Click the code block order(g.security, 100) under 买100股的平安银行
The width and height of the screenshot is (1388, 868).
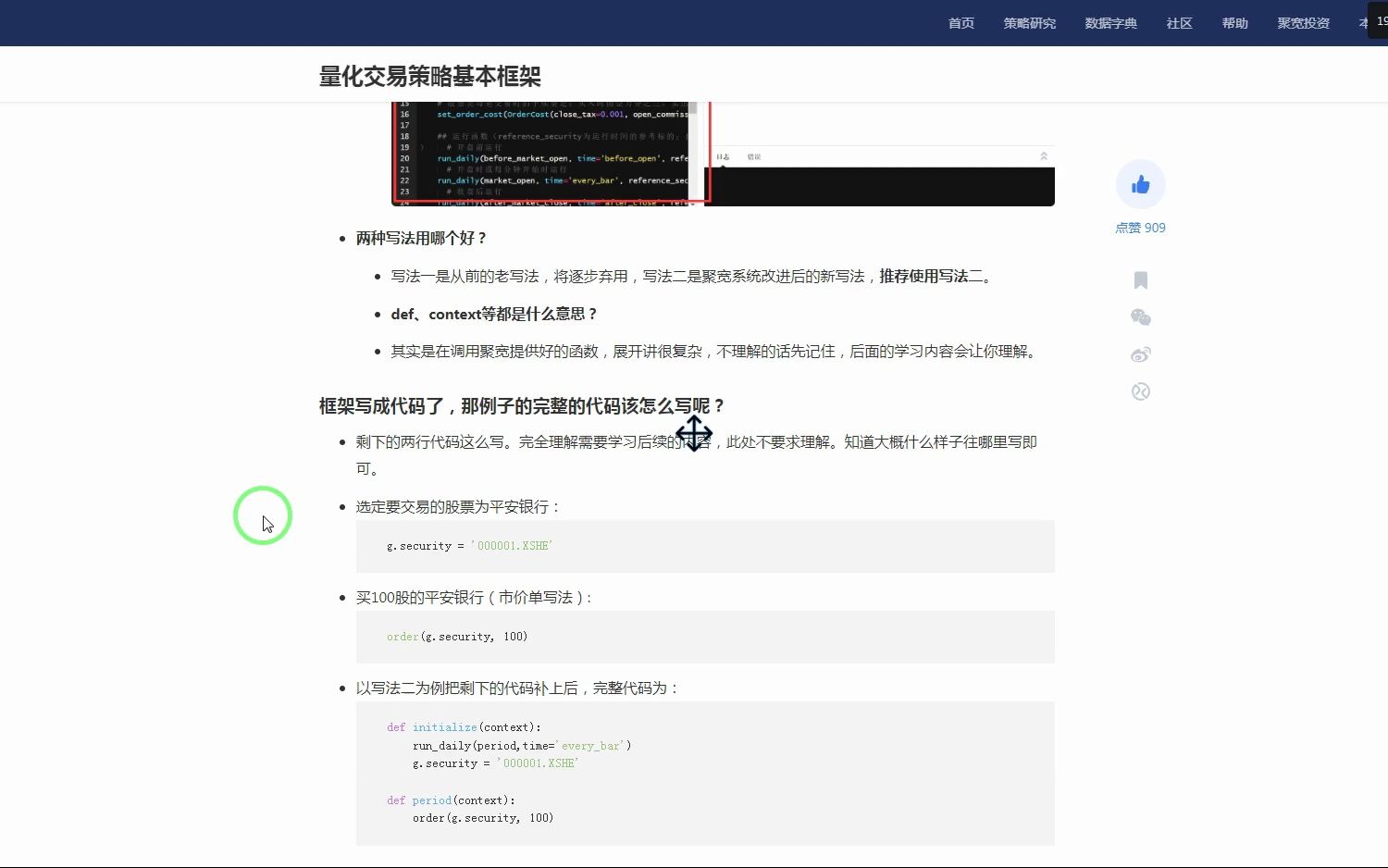coord(705,637)
